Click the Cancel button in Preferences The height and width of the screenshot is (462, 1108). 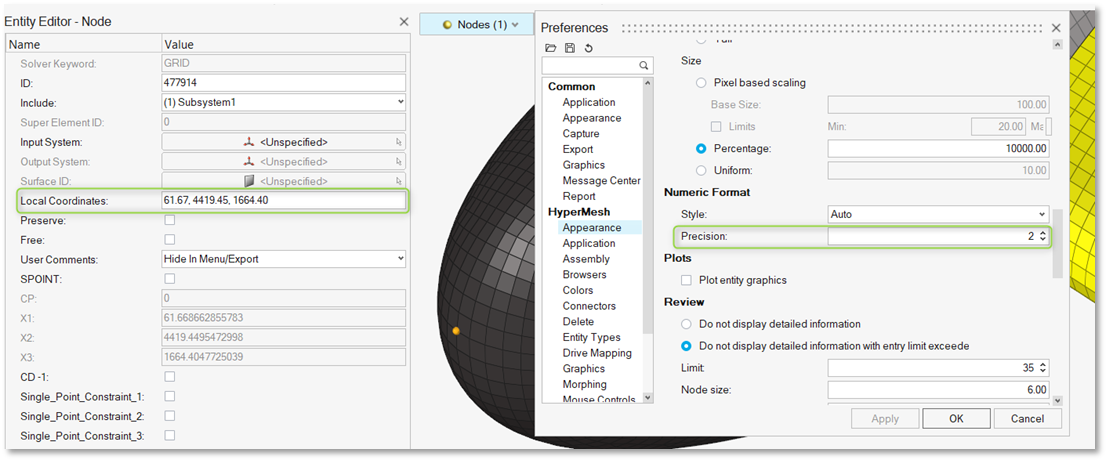(x=1026, y=418)
